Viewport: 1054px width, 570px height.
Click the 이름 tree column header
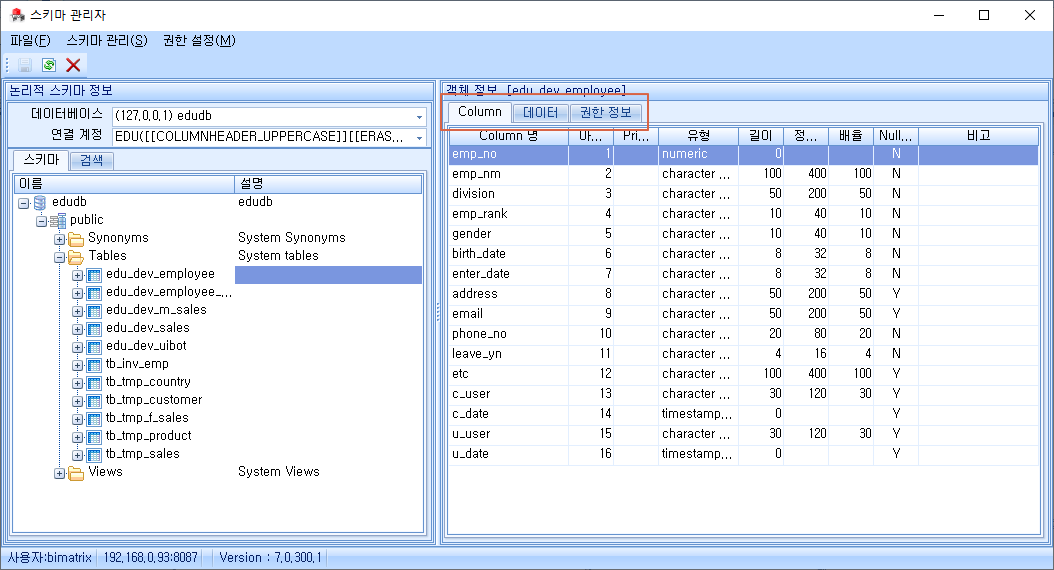point(124,184)
